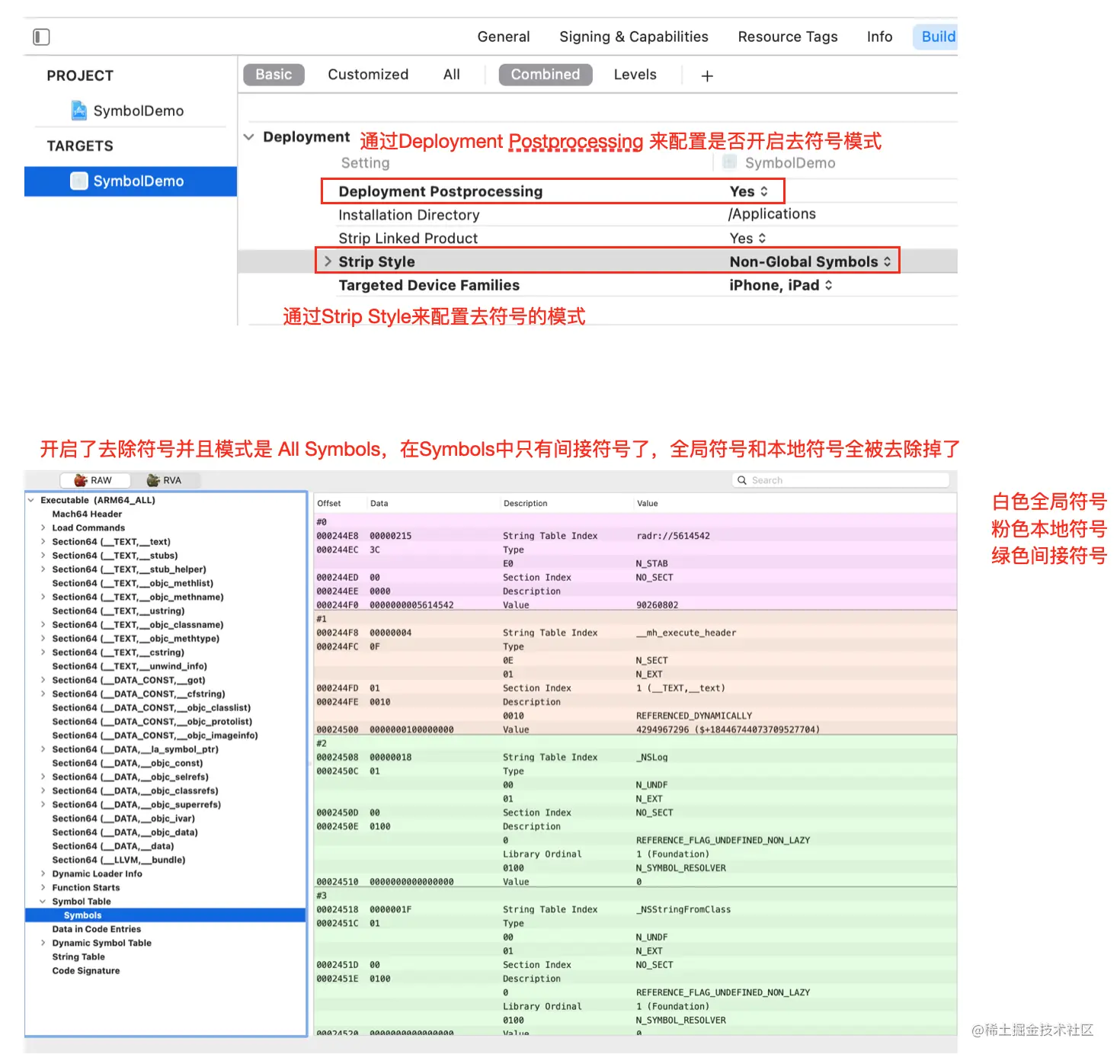This screenshot has height=1064, width=1120.
Task: Click the green apple RVA icon
Action: (153, 479)
